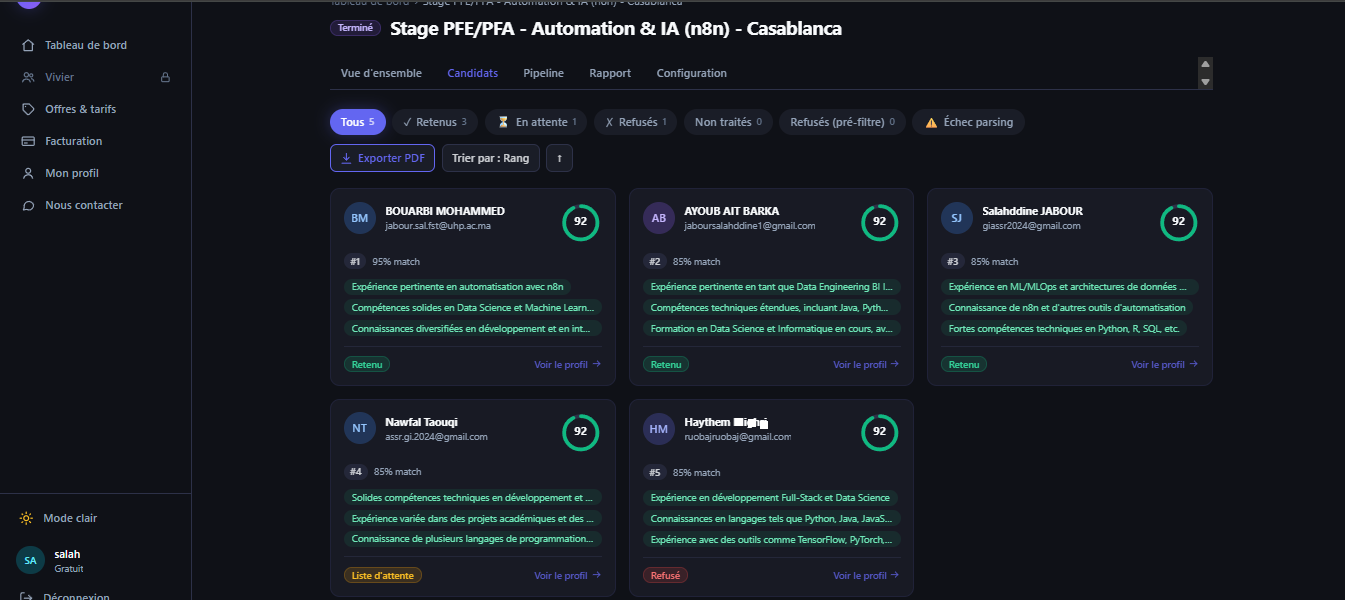
Task: Click the Refusé badge on Haythem card
Action: 665,575
